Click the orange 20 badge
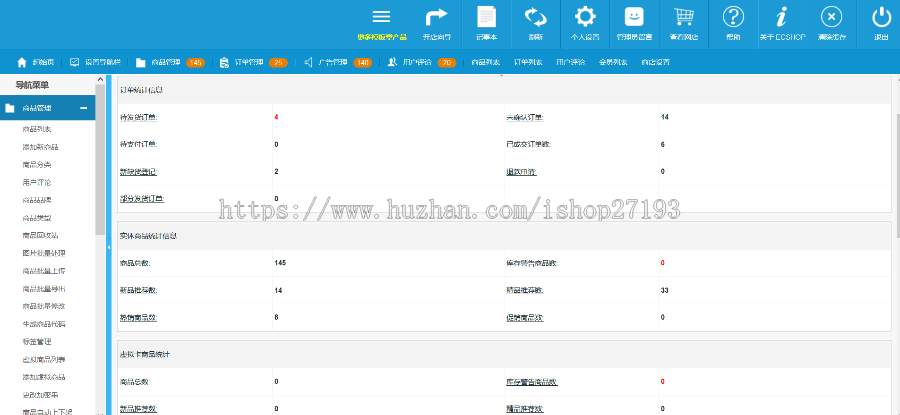 [x=447, y=63]
